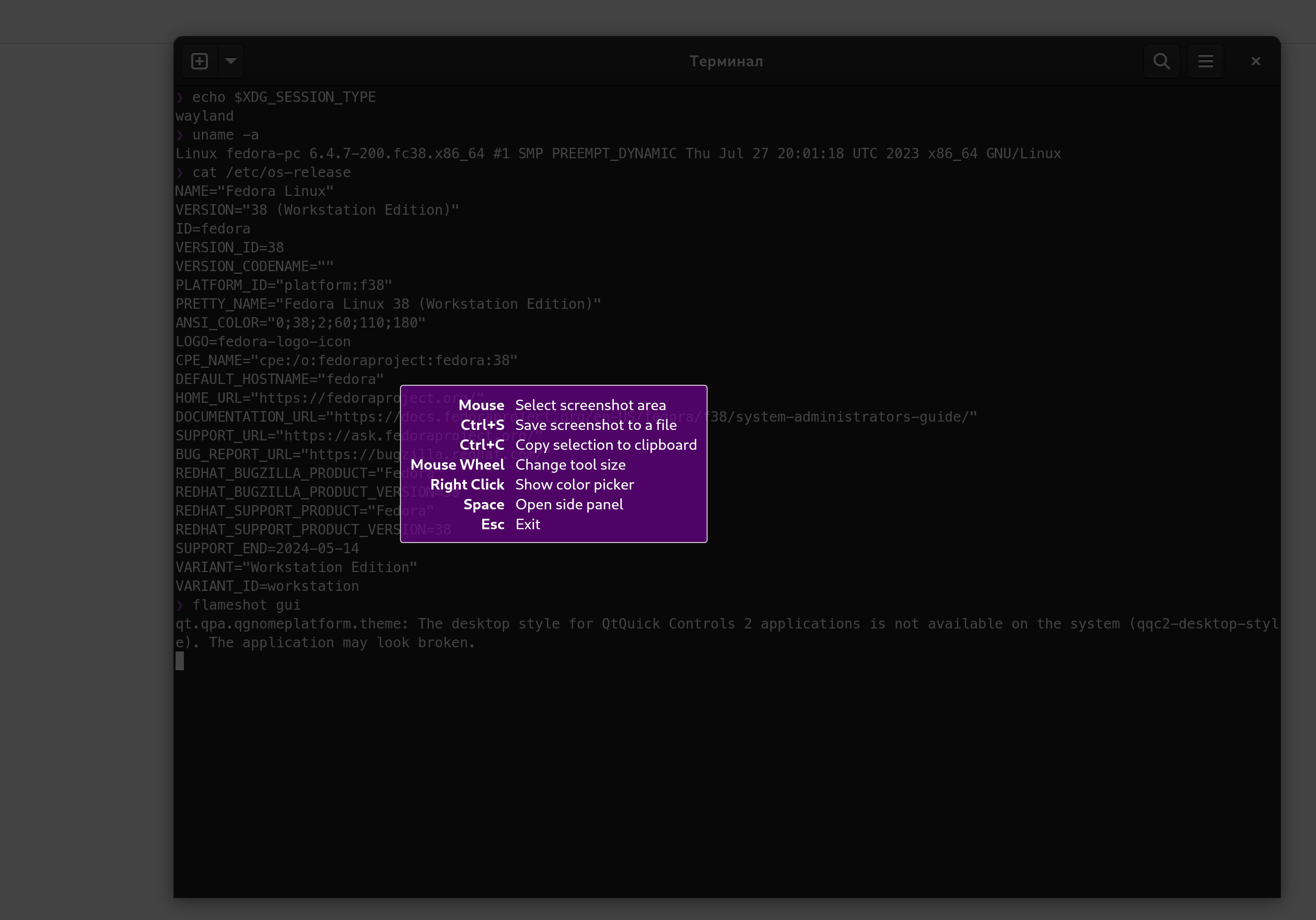The height and width of the screenshot is (920, 1316).
Task: Click the 'wayland' output line
Action: coord(205,117)
